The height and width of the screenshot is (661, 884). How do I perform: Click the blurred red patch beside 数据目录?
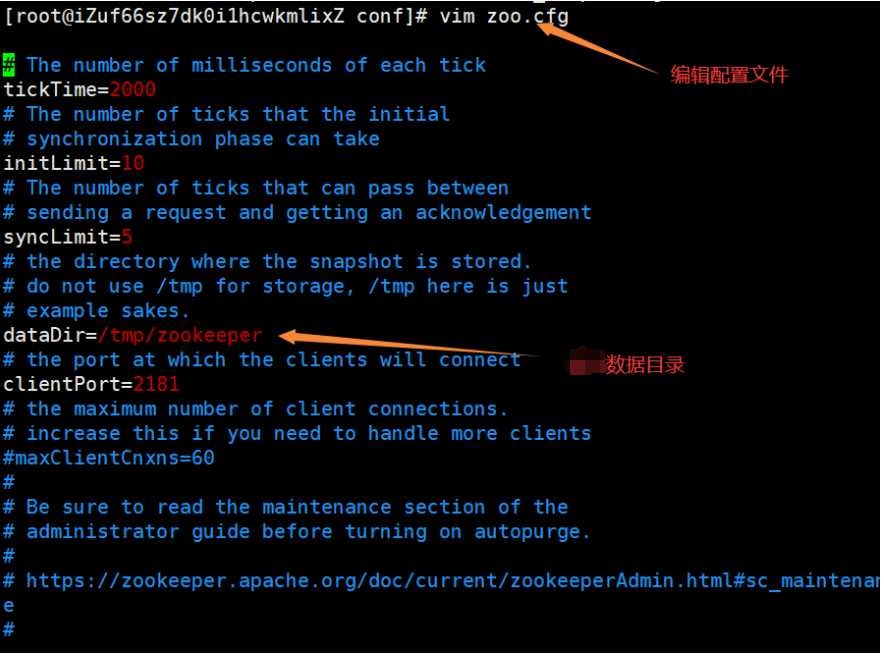pos(585,362)
